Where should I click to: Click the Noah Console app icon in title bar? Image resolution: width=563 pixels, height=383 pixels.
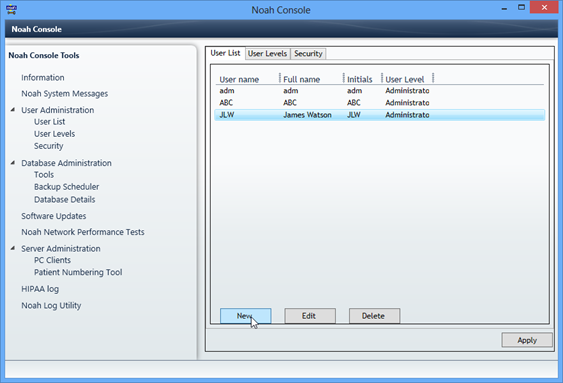(11, 9)
